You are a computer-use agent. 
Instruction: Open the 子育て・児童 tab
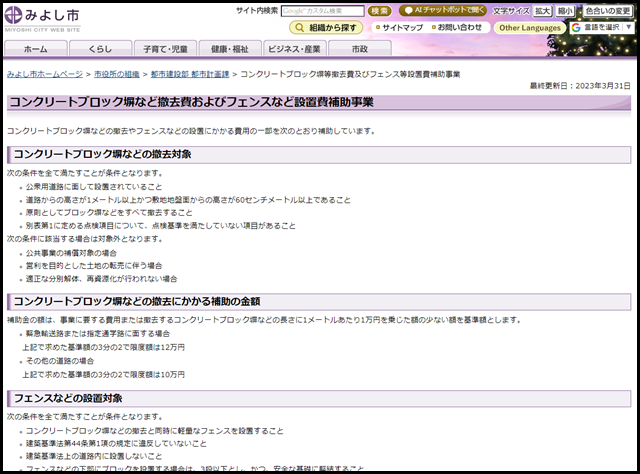[163, 49]
